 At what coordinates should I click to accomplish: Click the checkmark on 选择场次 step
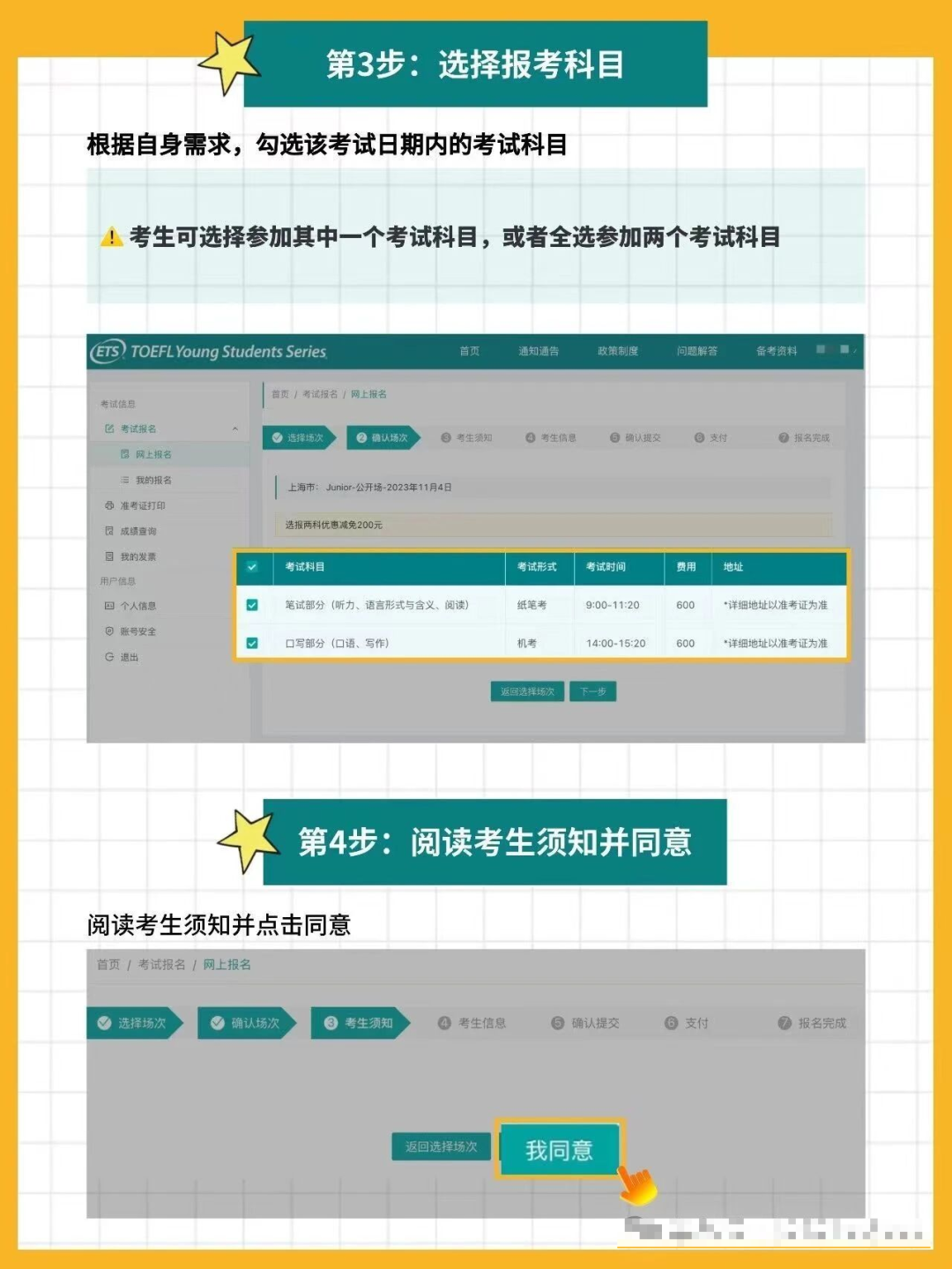278,438
